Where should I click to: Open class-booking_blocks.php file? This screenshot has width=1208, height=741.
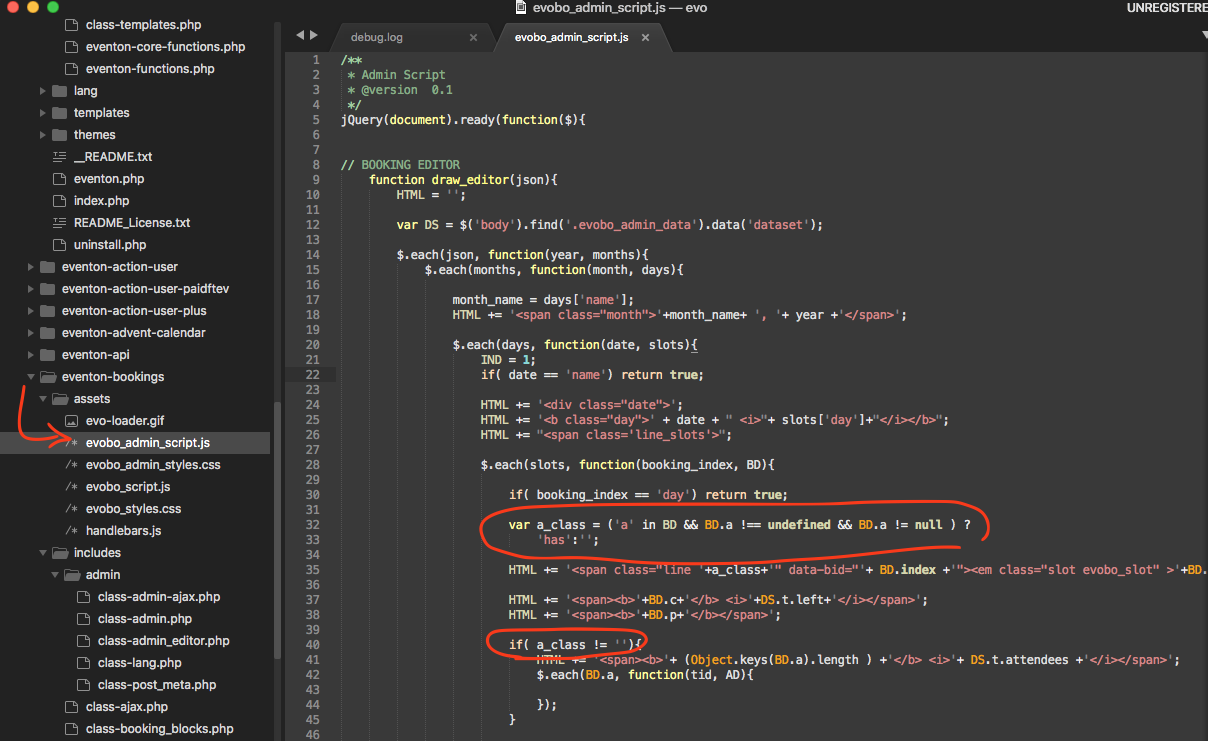[160, 729]
